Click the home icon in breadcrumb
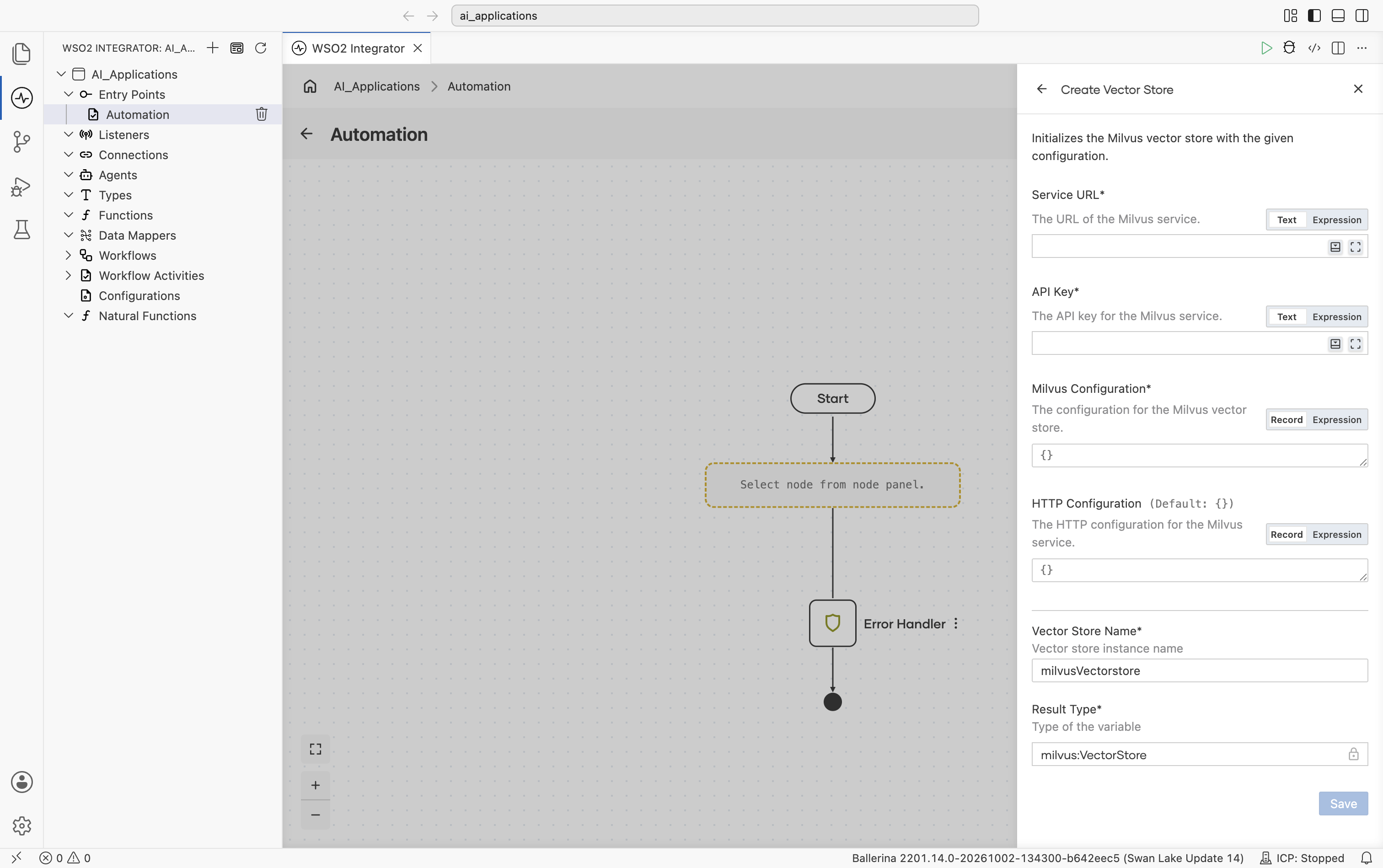The width and height of the screenshot is (1383, 868). click(310, 86)
